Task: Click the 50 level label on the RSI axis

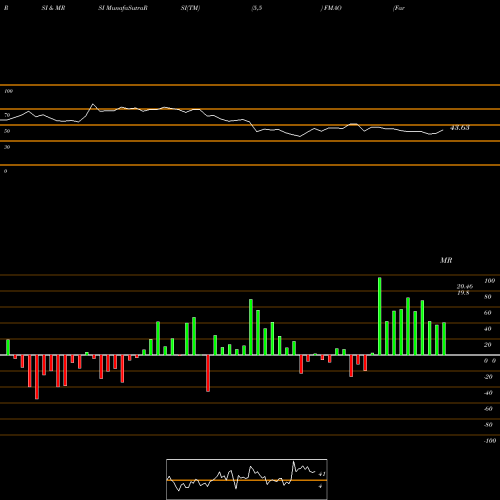Action: click(x=7, y=131)
